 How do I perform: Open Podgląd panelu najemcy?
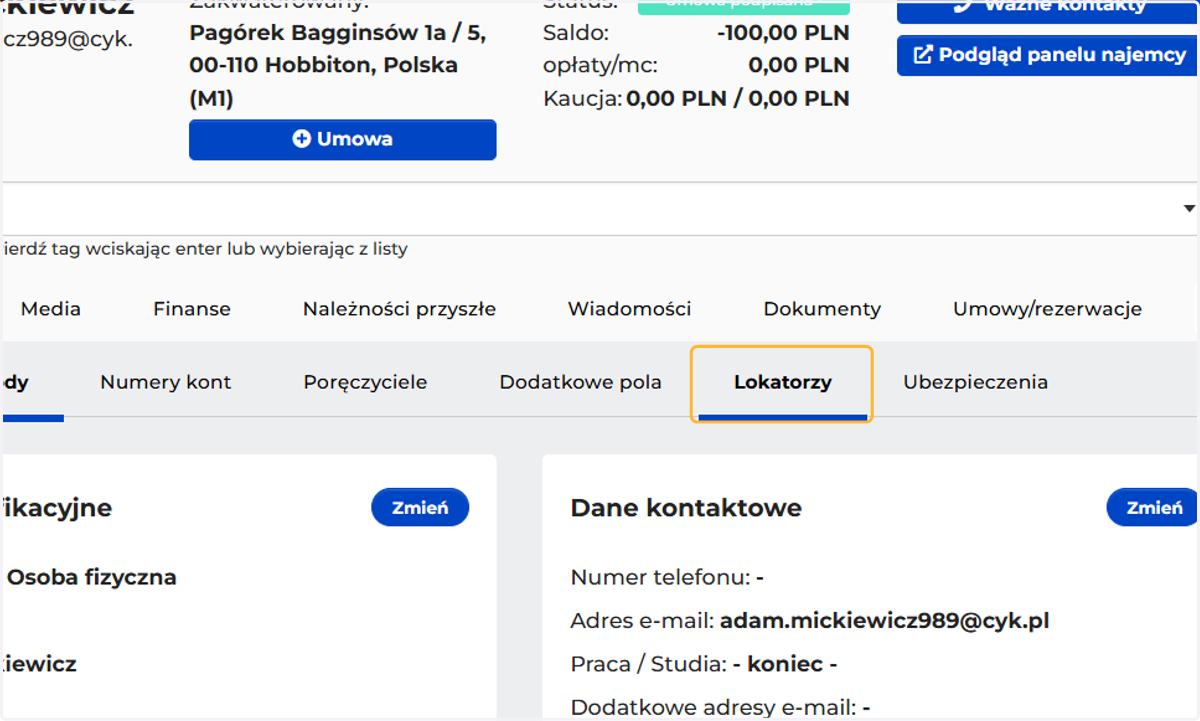point(1048,55)
